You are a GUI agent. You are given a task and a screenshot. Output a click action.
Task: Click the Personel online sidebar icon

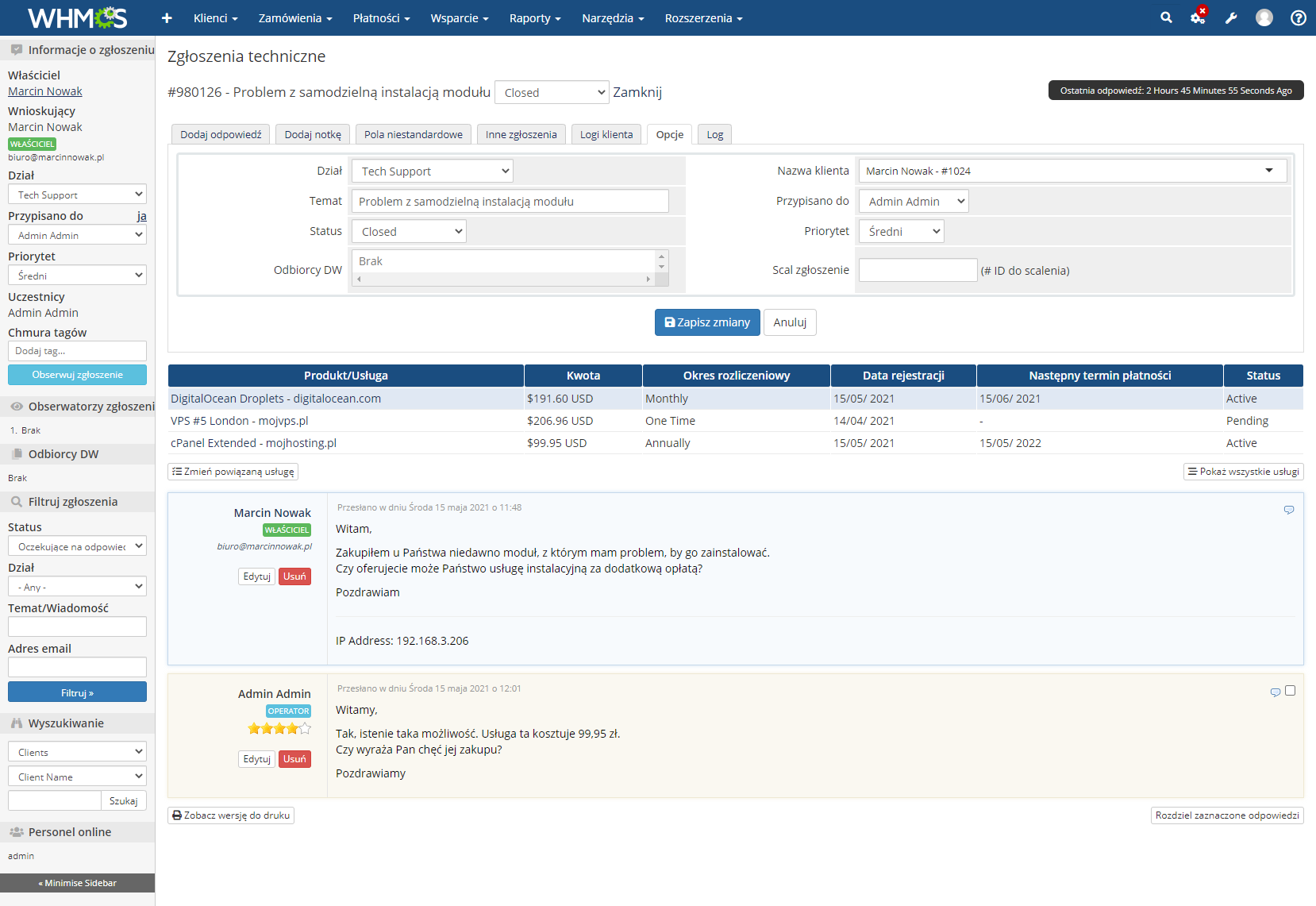click(16, 831)
